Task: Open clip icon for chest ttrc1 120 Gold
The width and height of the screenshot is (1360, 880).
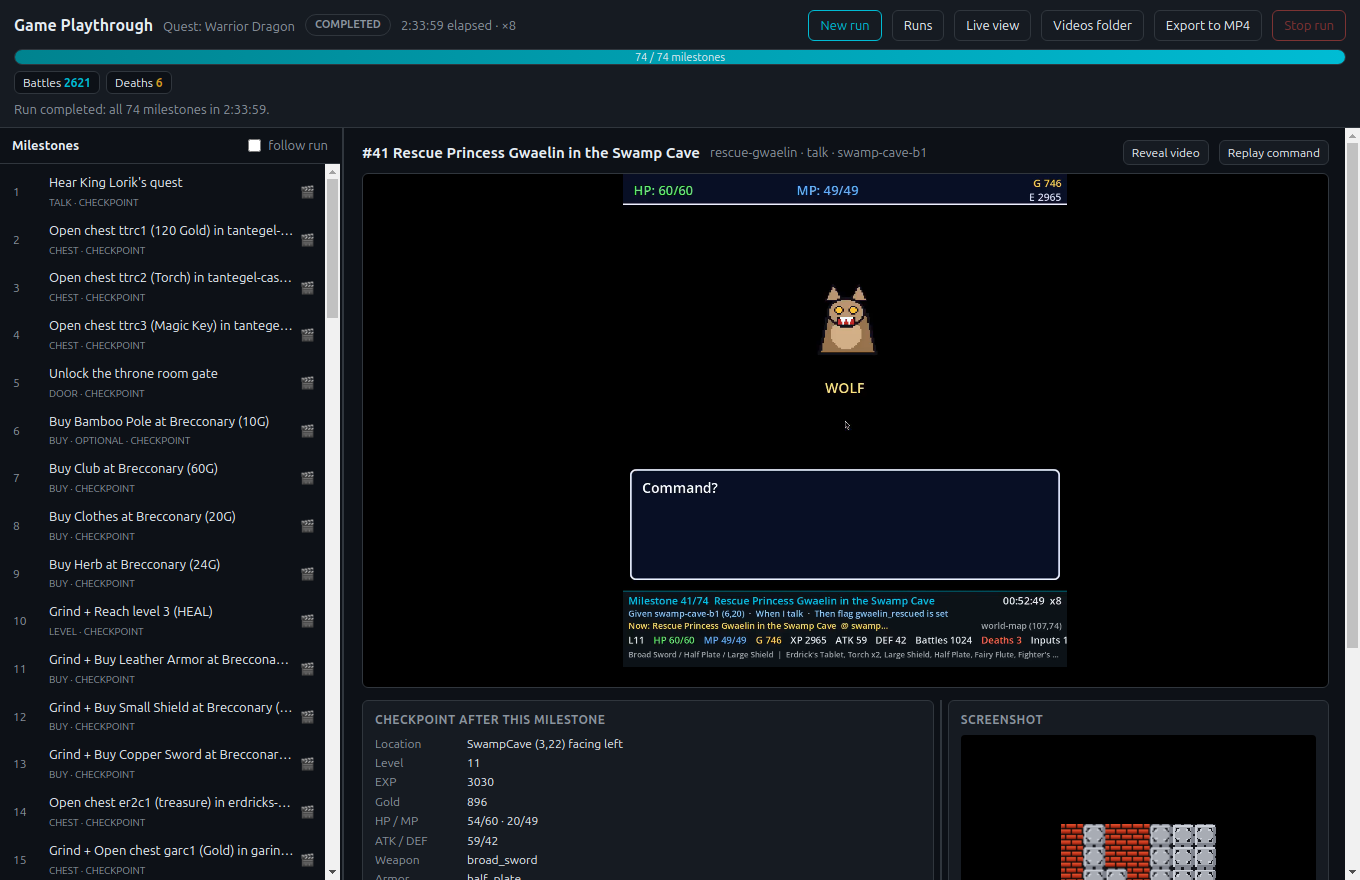Action: click(307, 240)
